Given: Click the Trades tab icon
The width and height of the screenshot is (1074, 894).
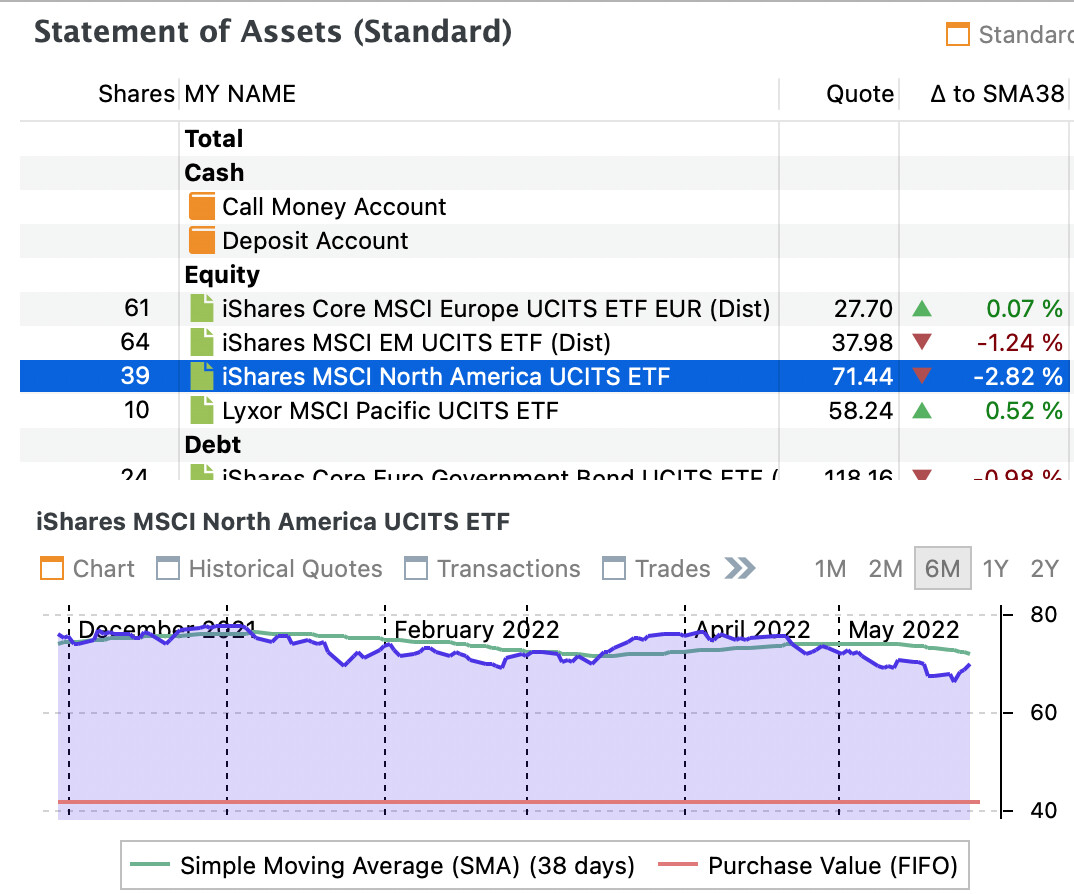Looking at the screenshot, I should pyautogui.click(x=614, y=569).
